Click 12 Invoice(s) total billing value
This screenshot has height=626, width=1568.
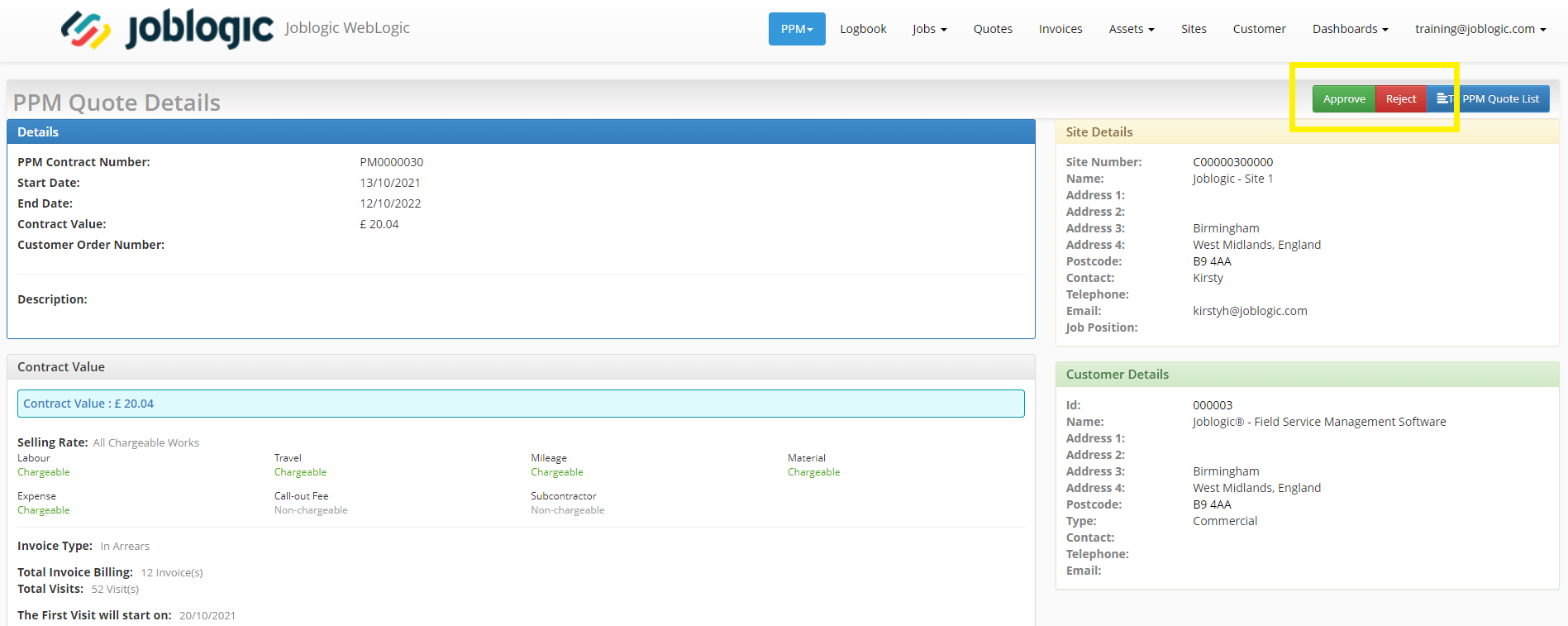coord(172,573)
